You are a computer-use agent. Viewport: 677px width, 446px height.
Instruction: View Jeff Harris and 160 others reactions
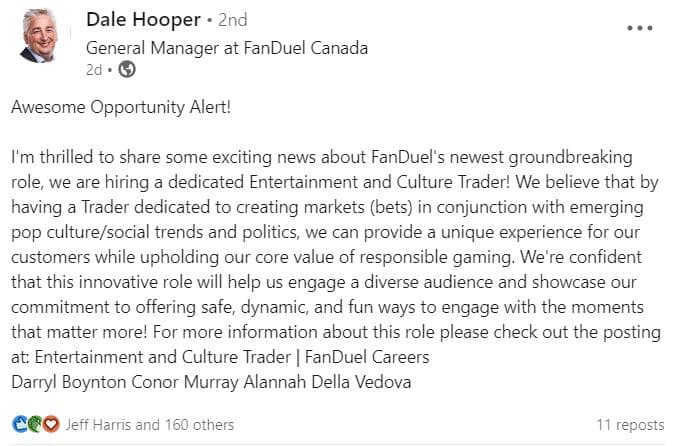(149, 425)
